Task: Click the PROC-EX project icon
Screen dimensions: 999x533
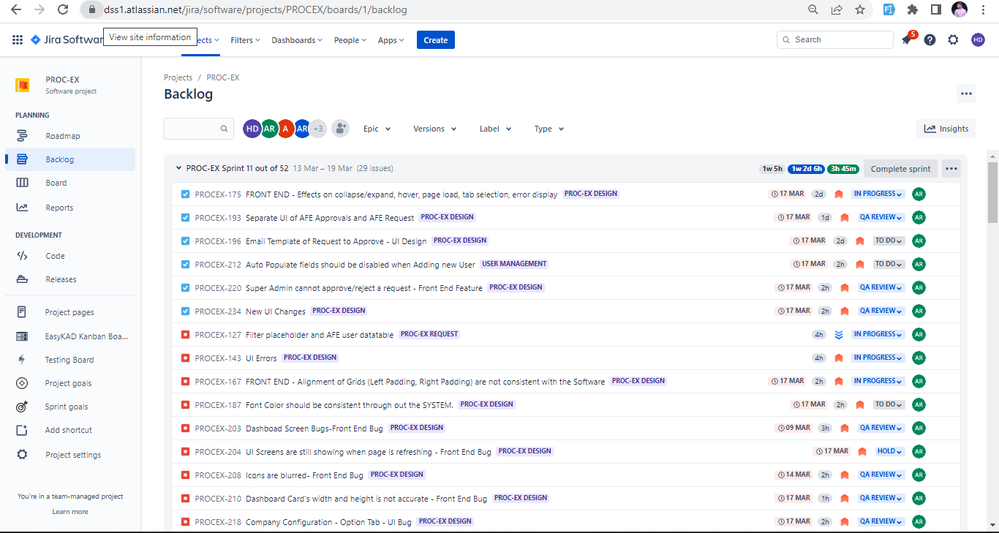Action: [23, 85]
